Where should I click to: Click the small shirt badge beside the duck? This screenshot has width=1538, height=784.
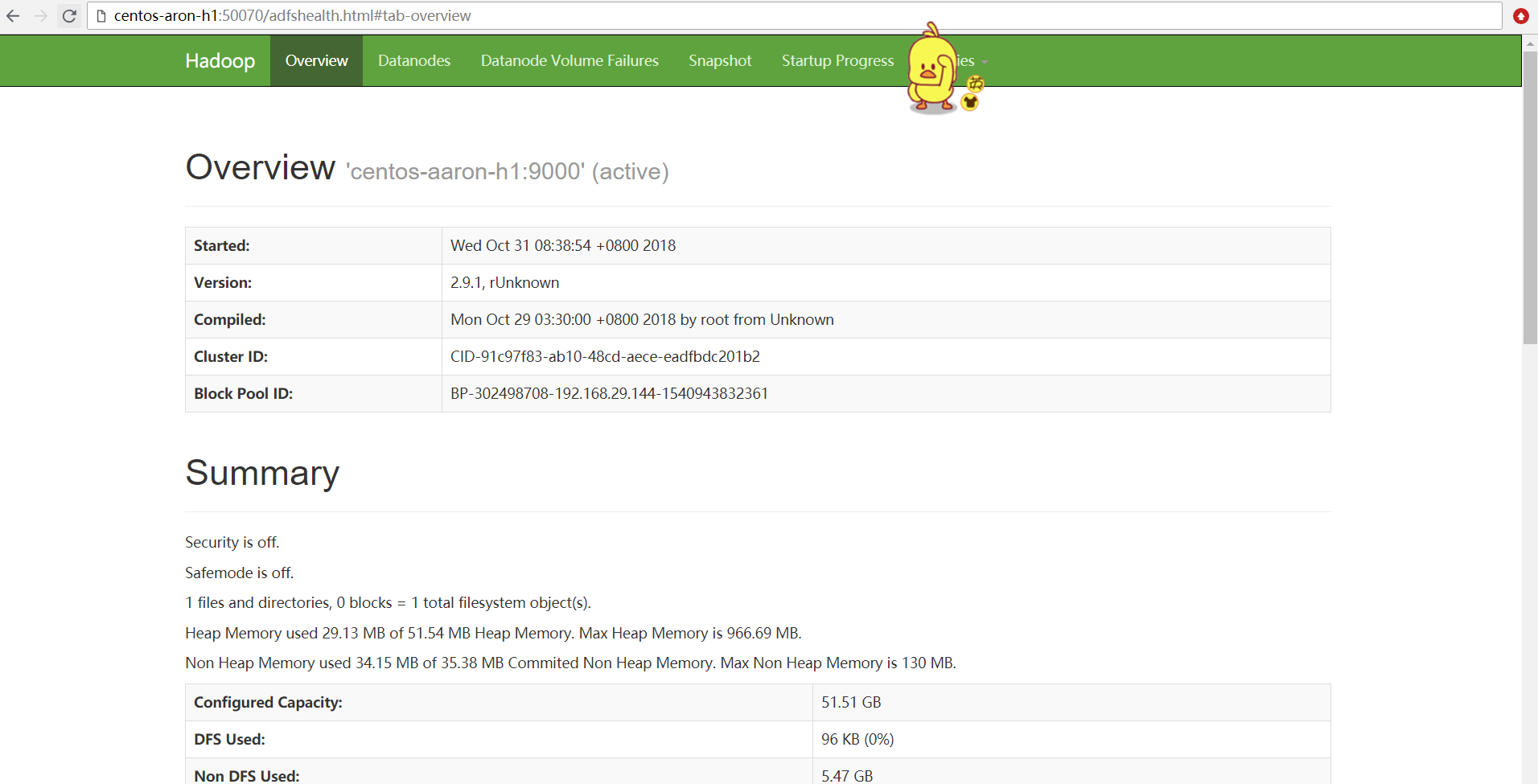pos(970,102)
